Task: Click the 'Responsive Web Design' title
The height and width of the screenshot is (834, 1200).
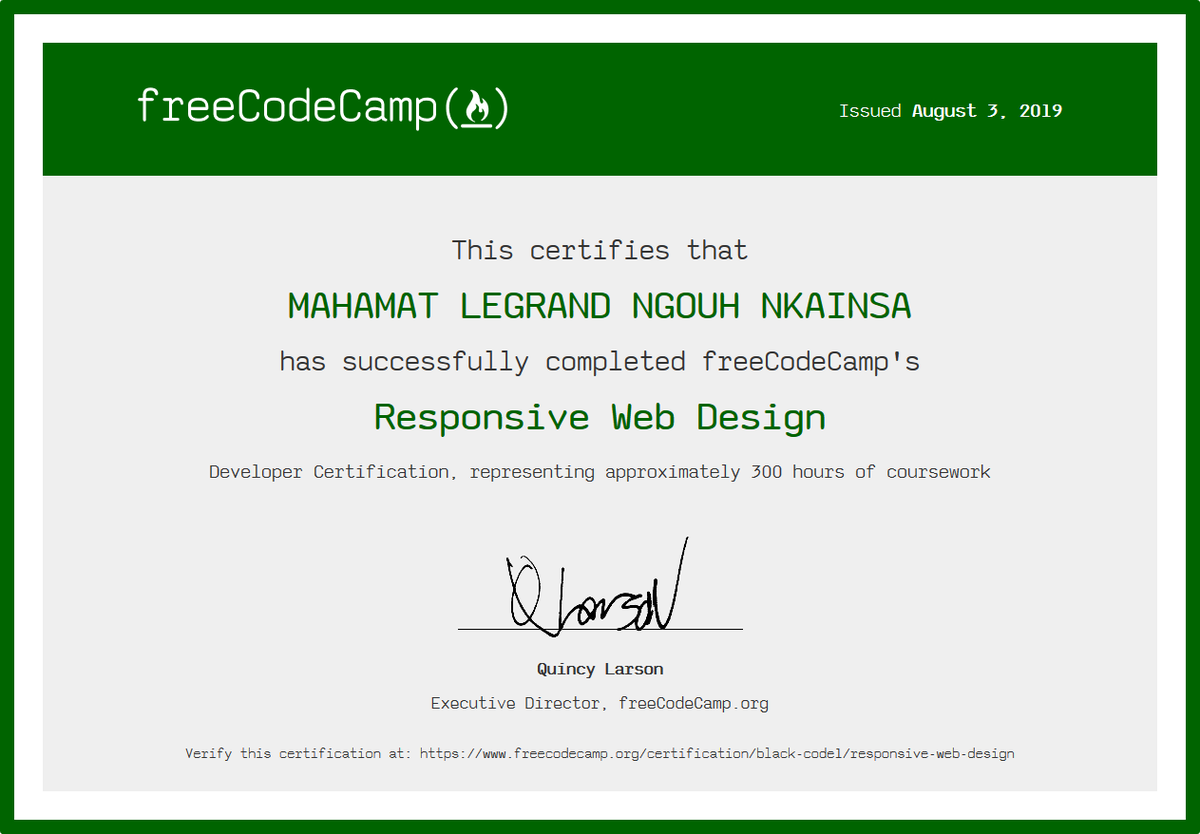Action: (x=600, y=416)
